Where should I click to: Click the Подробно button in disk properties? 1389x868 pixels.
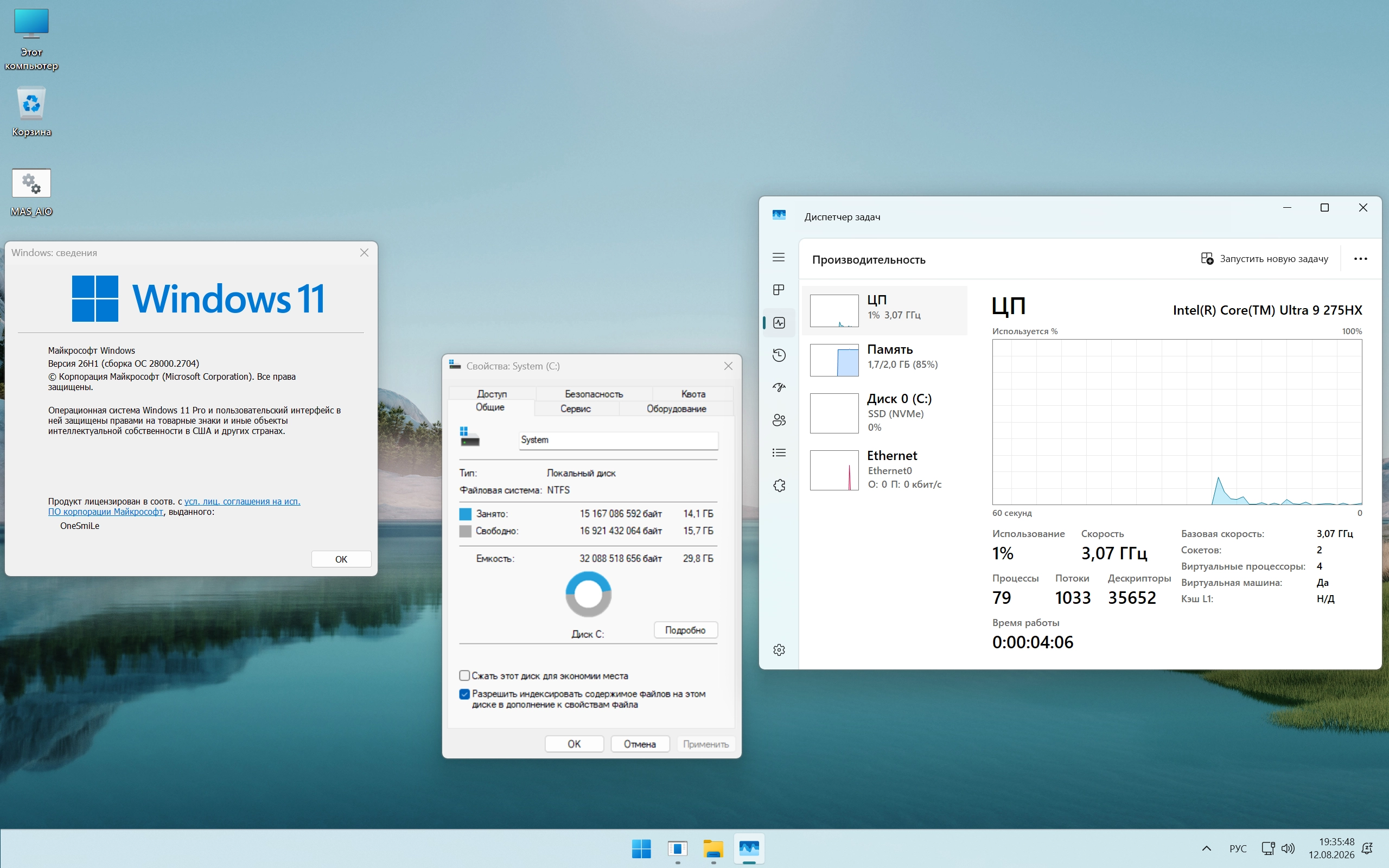tap(685, 630)
